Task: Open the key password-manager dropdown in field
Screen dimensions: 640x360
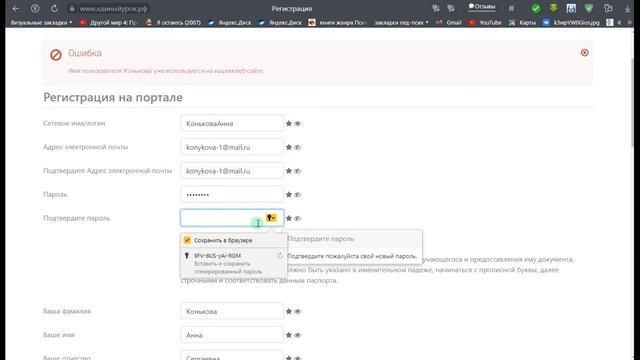Action: click(x=271, y=218)
